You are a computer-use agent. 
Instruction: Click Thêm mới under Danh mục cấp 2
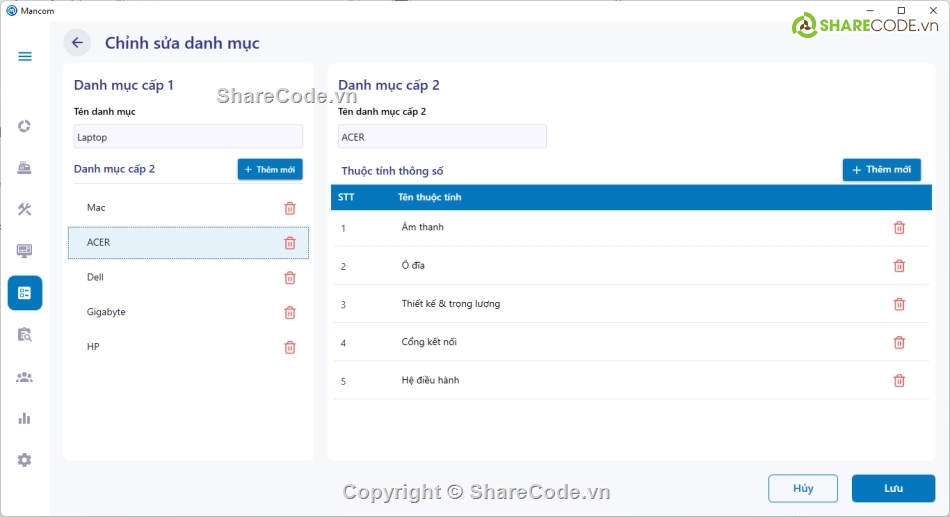270,170
